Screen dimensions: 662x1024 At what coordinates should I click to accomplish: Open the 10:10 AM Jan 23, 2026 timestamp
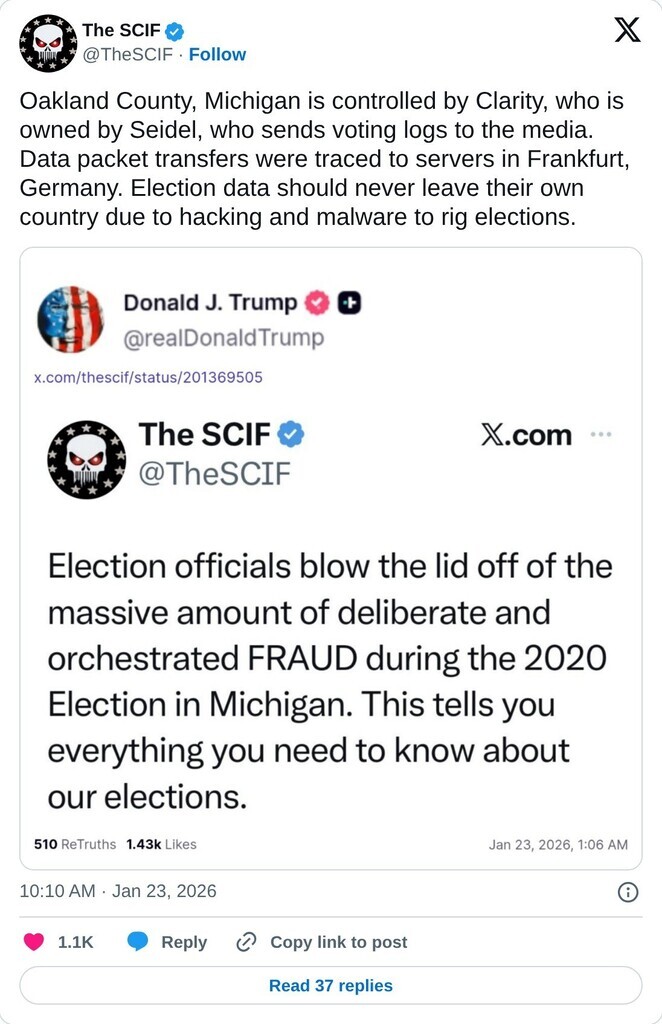[x=118, y=891]
